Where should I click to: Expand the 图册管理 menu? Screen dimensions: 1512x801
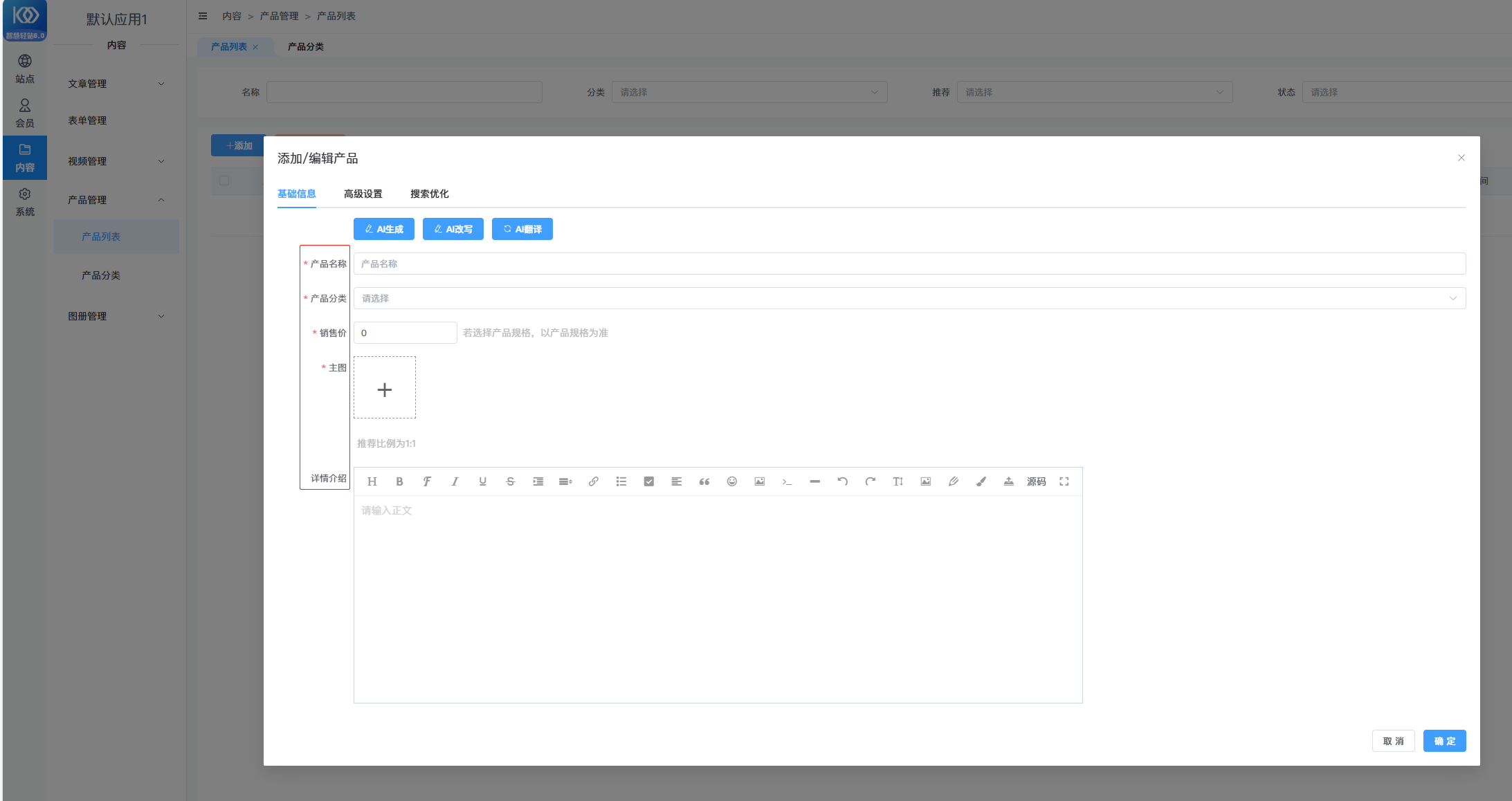116,316
